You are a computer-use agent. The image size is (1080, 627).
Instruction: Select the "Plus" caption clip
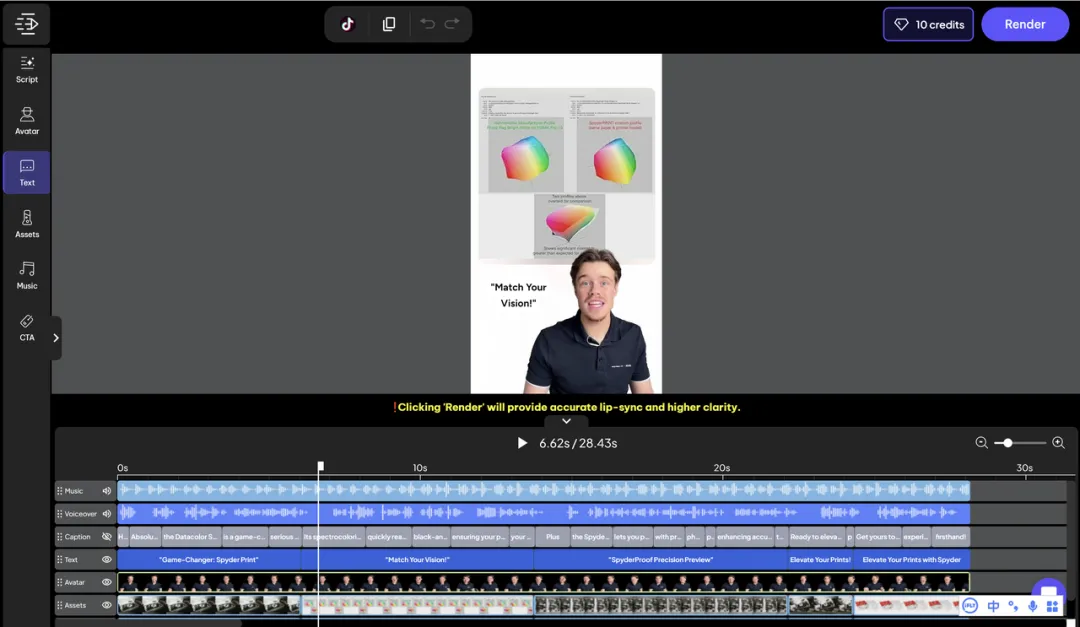(552, 537)
